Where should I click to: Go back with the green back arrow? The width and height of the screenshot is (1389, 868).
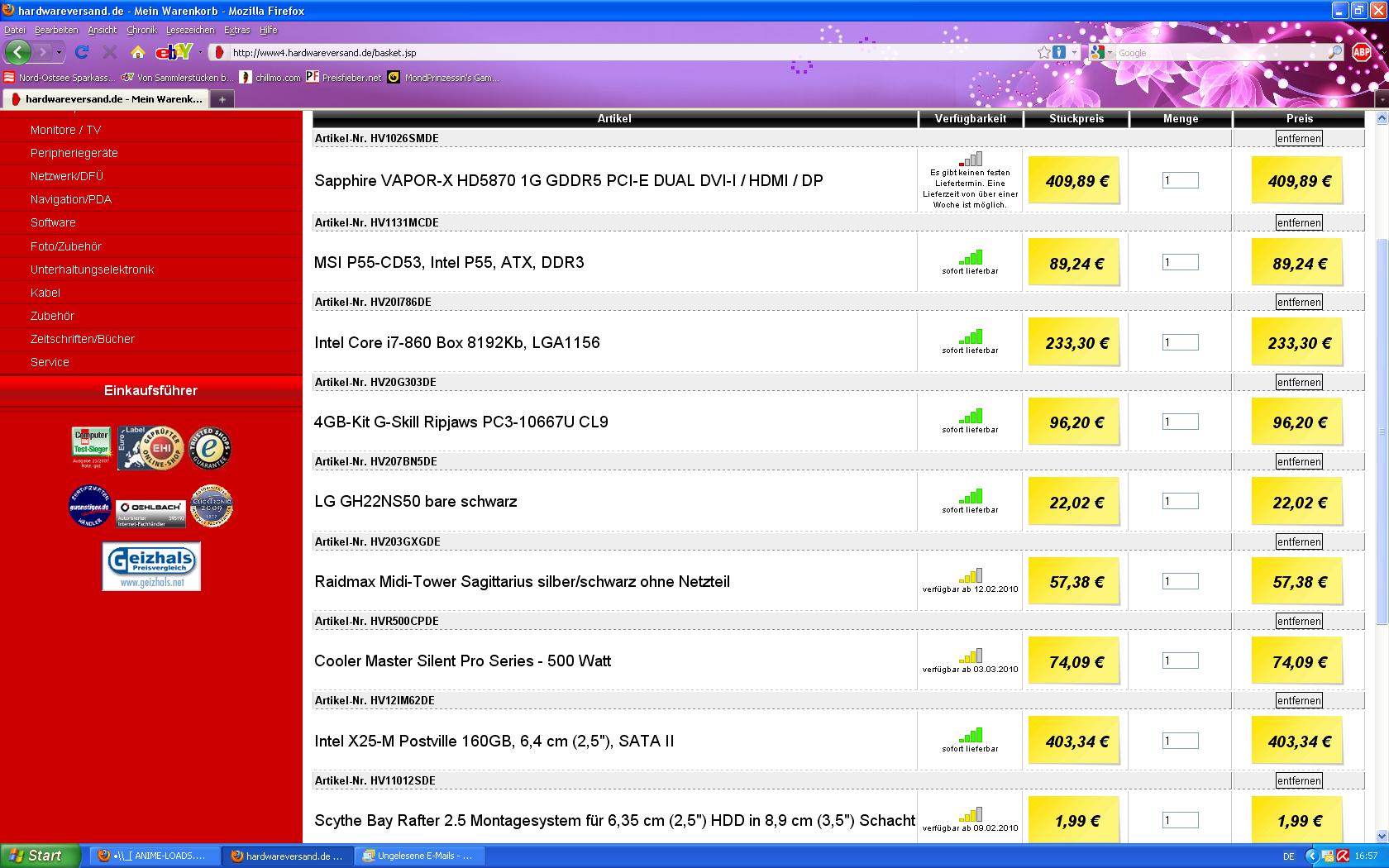click(x=17, y=52)
